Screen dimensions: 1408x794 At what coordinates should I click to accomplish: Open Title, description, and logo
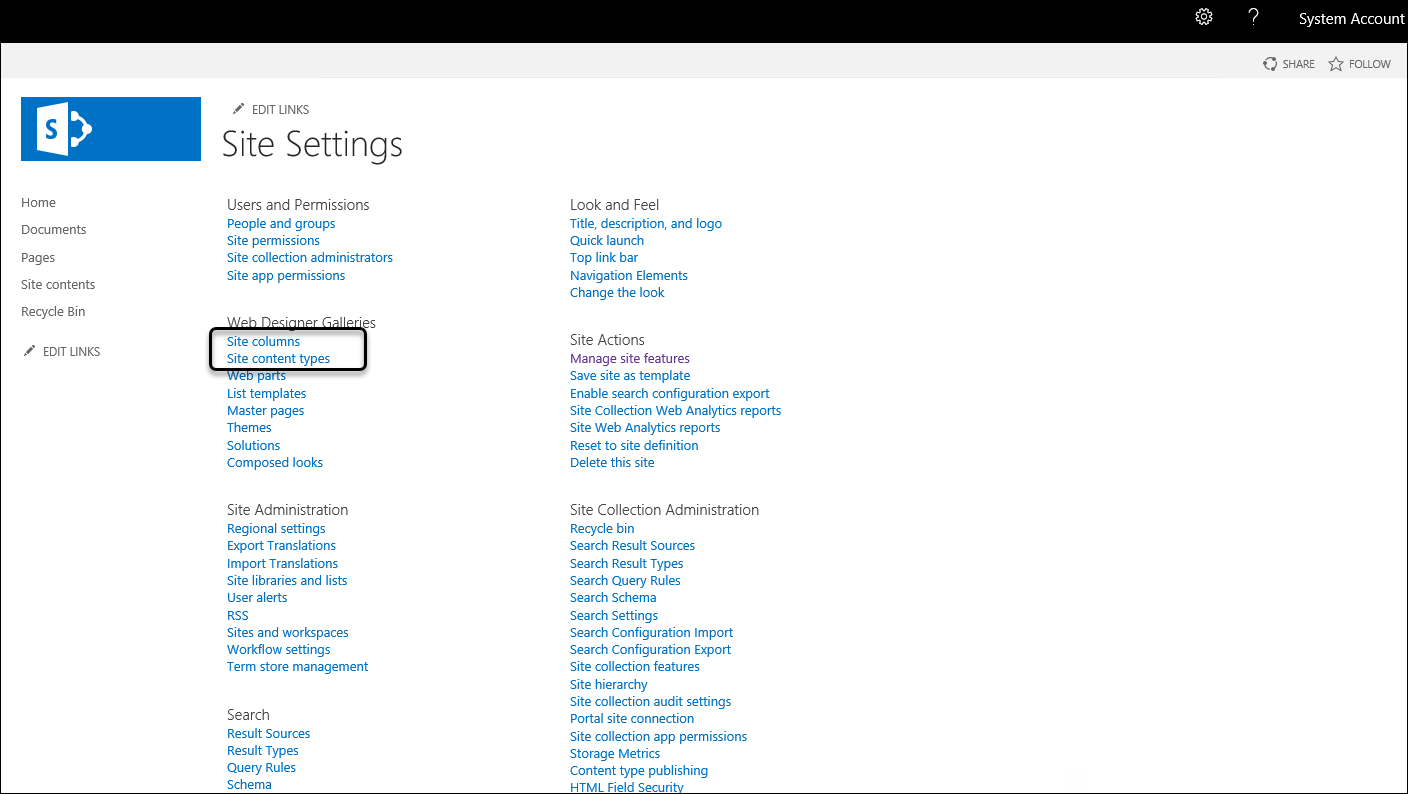click(x=646, y=224)
